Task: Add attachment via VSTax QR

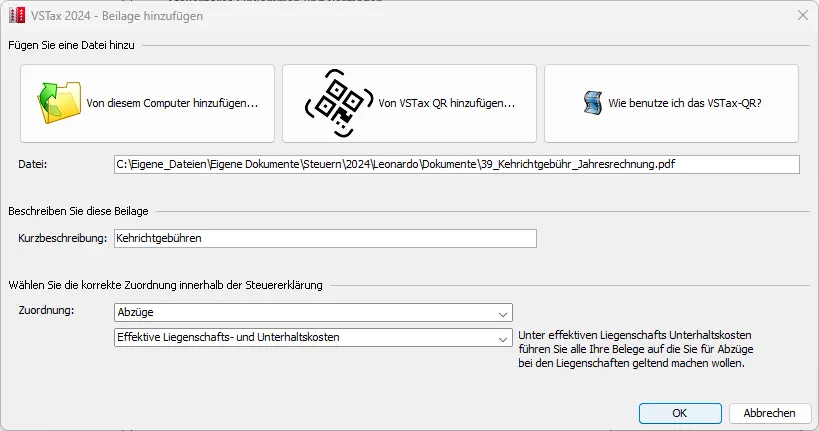Action: 410,103
